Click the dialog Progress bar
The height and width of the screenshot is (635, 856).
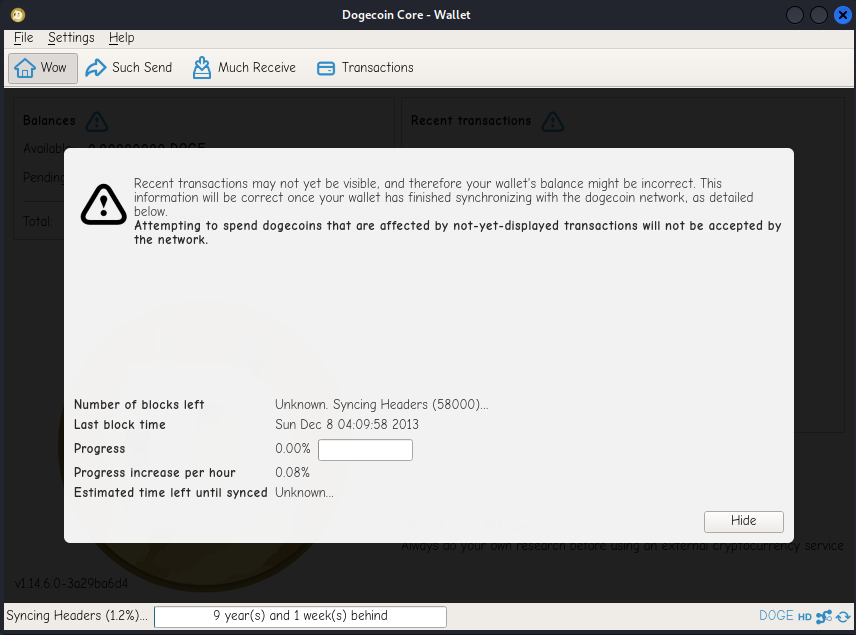tap(365, 450)
